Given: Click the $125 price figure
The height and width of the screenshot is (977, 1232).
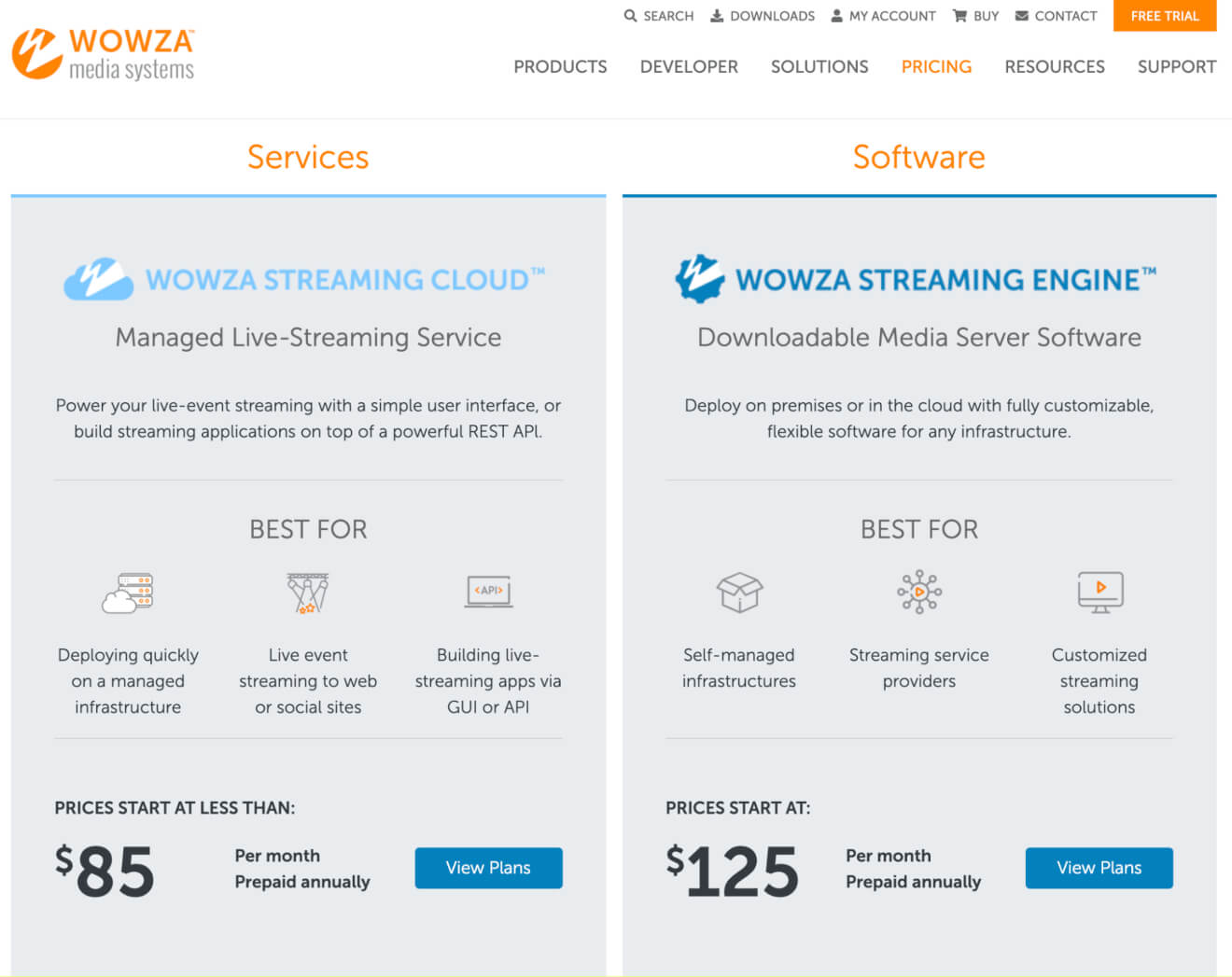Looking at the screenshot, I should (733, 871).
